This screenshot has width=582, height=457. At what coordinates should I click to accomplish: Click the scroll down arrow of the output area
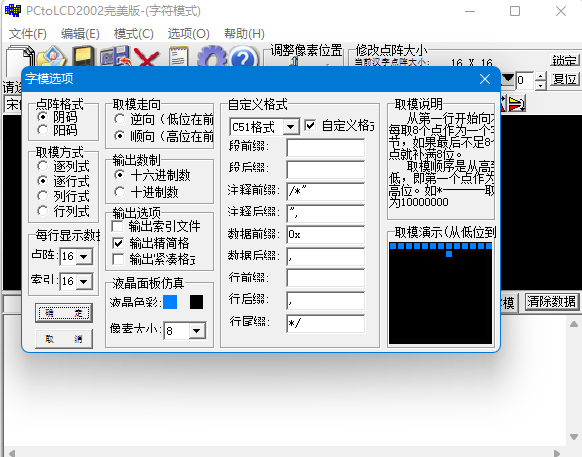point(574,437)
